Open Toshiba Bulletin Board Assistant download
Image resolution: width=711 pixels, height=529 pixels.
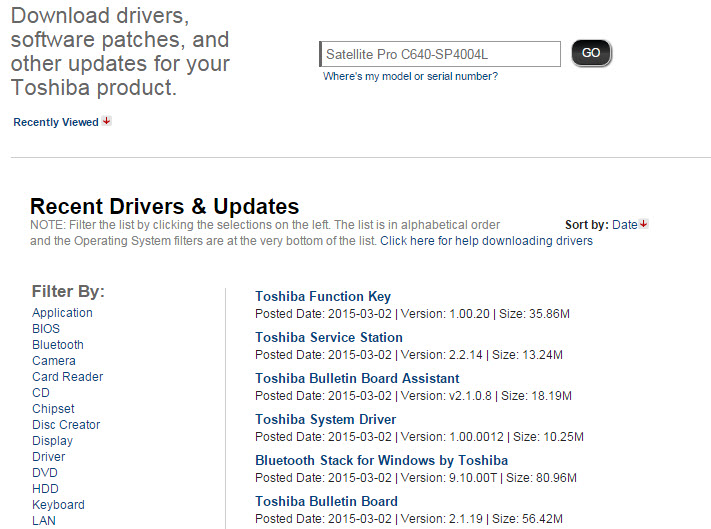pyautogui.click(x=357, y=379)
